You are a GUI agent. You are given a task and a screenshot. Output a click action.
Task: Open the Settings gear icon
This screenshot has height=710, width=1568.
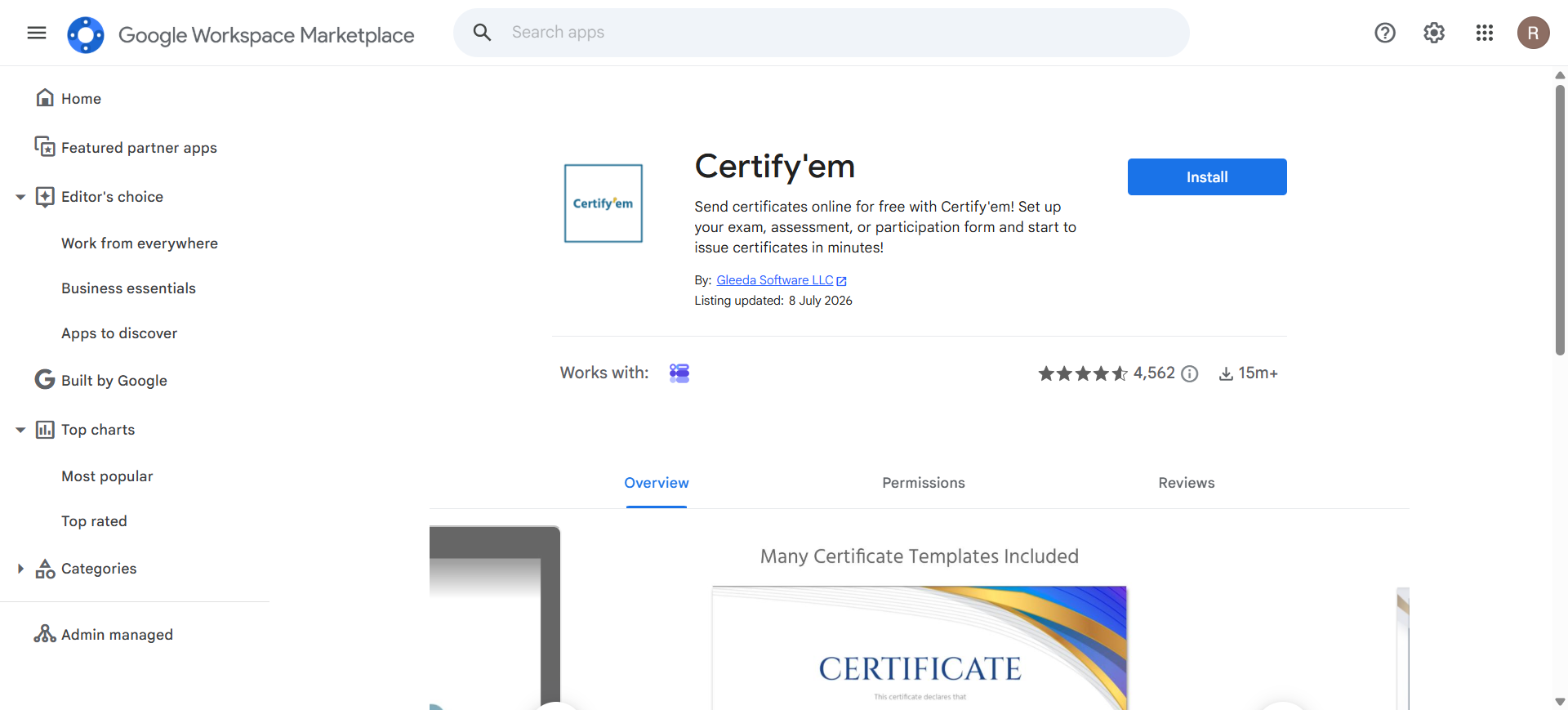point(1434,33)
